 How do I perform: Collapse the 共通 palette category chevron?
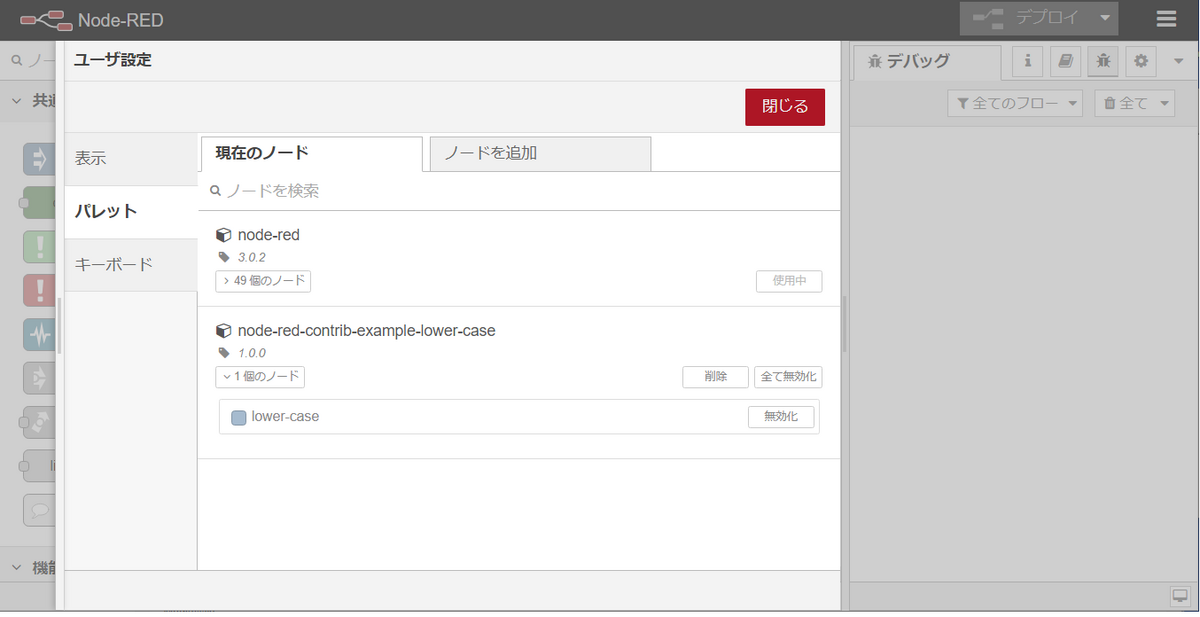[17, 100]
